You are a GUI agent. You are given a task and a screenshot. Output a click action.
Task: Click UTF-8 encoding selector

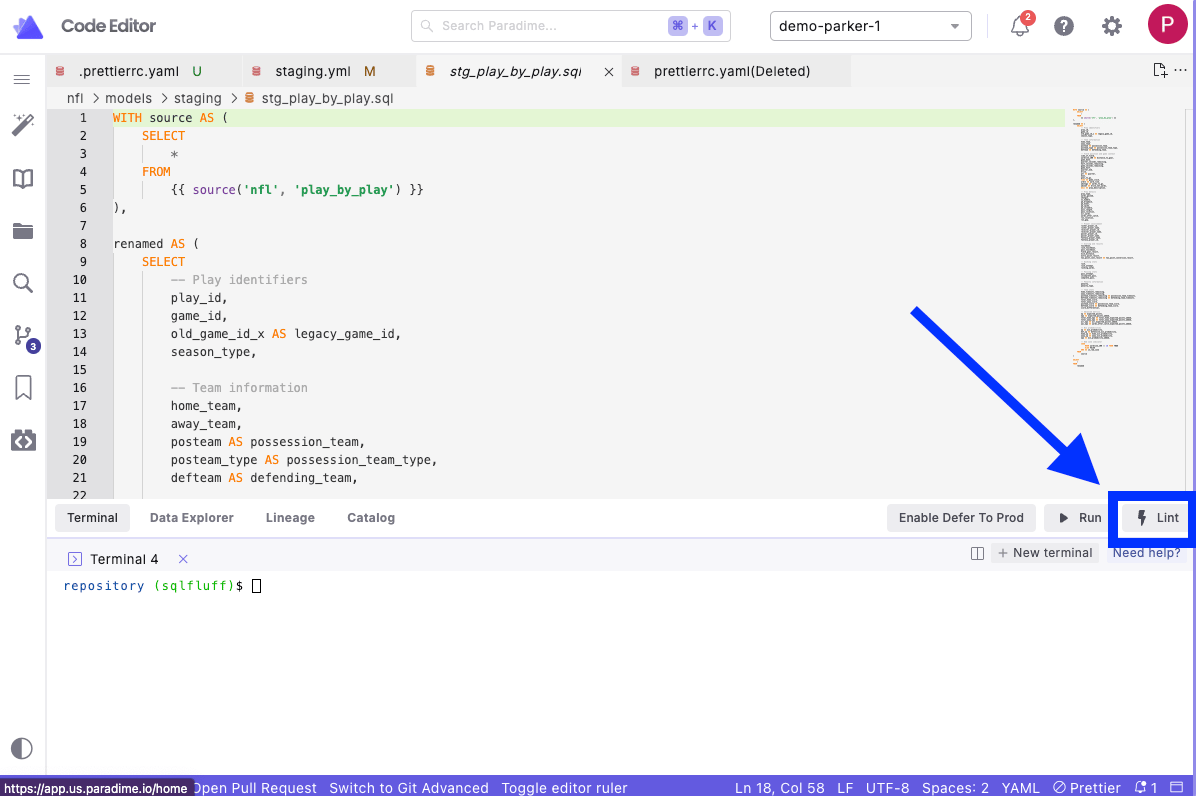887,788
